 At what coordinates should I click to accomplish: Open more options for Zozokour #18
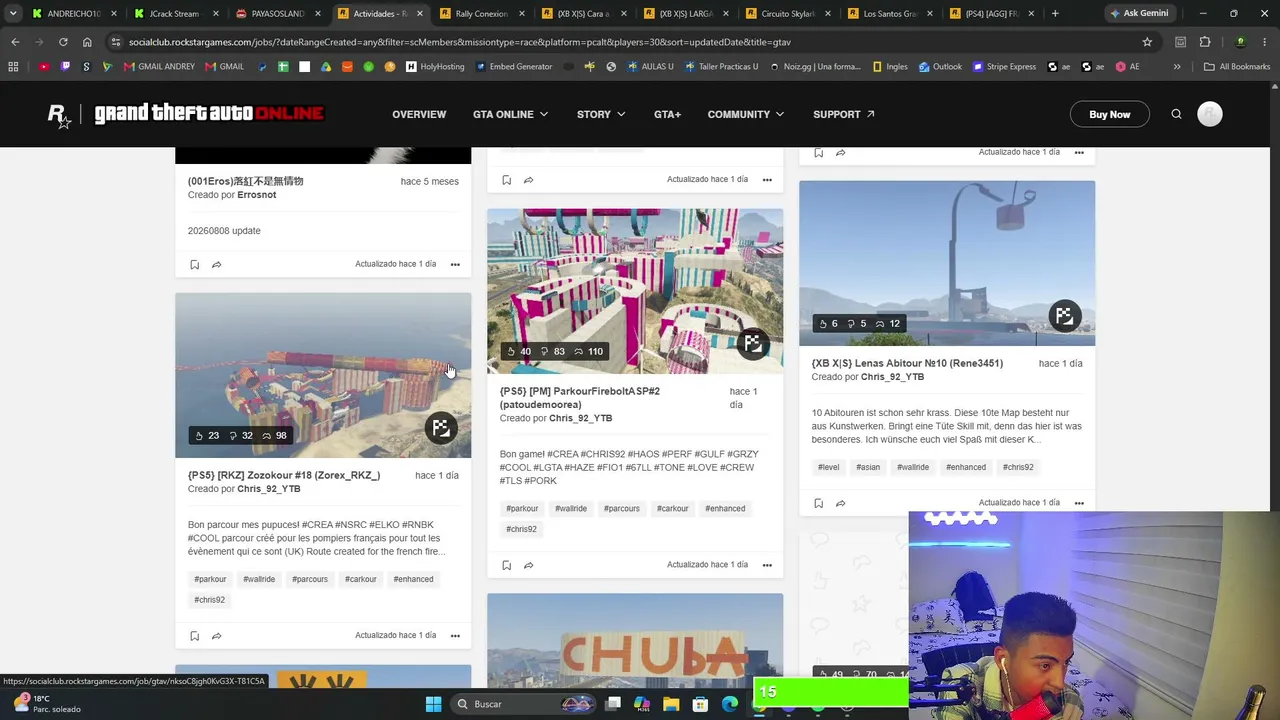pos(455,636)
